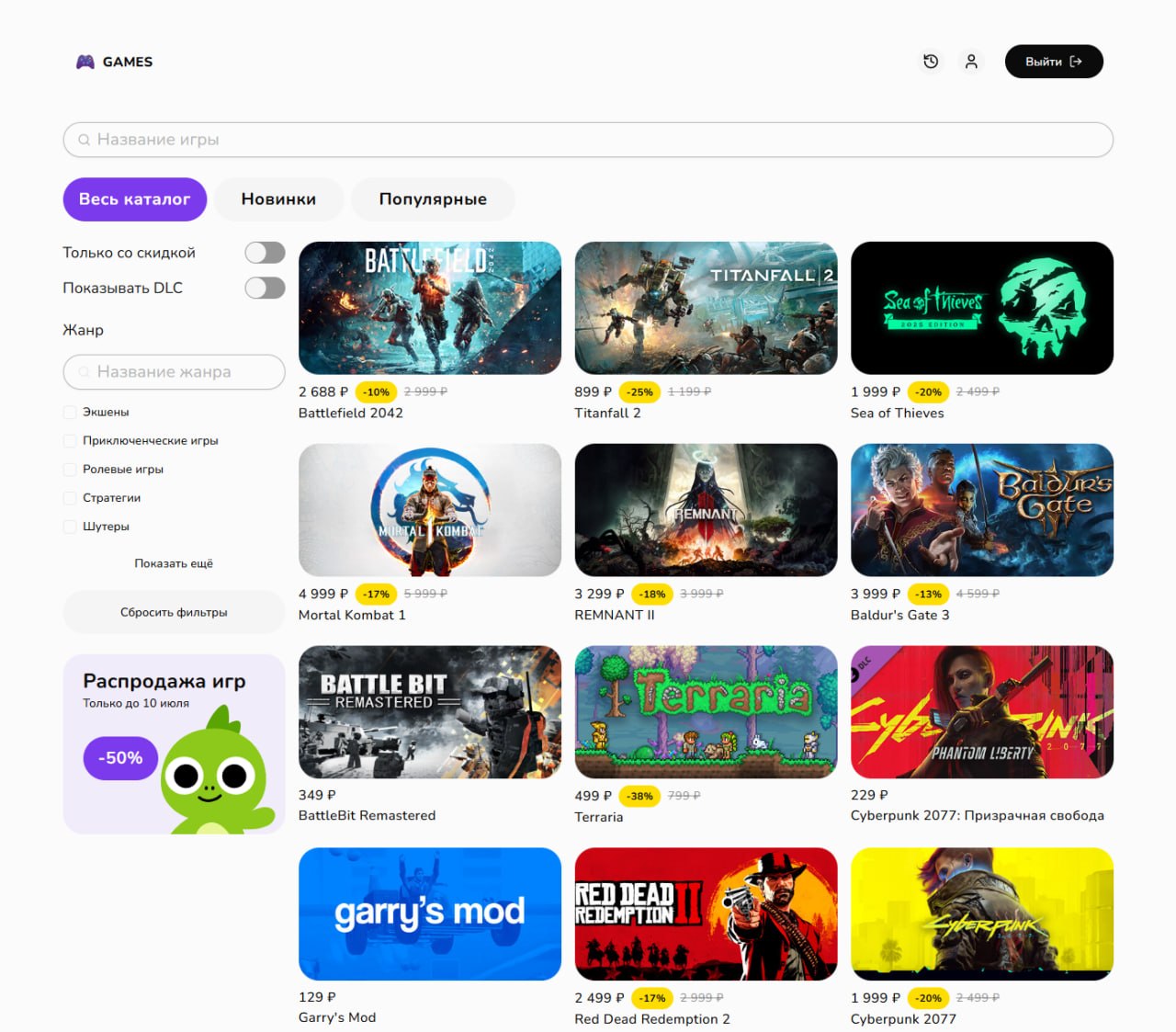Image resolution: width=1176 pixels, height=1032 pixels.
Task: Click the Baldur's Gate 3 title text
Action: 900,616
